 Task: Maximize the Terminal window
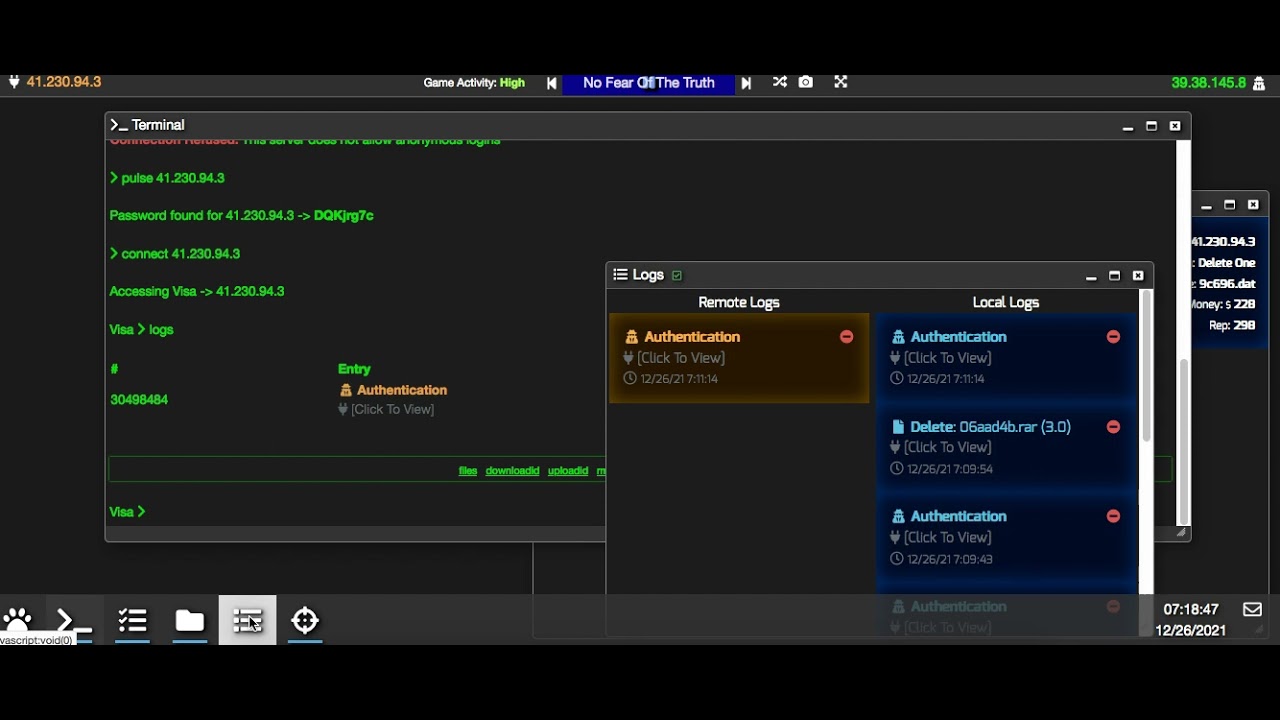pos(1151,126)
